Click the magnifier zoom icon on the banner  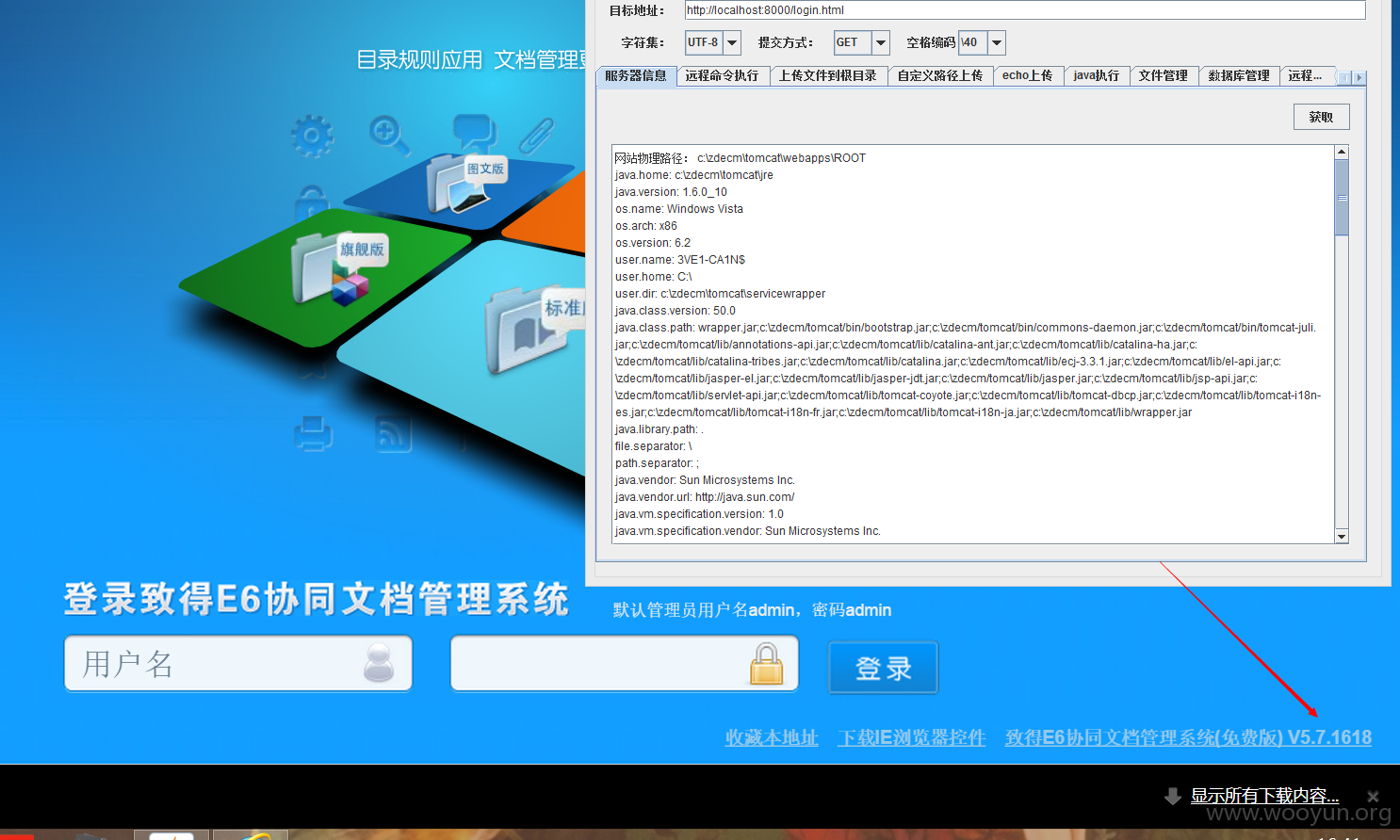tap(389, 135)
